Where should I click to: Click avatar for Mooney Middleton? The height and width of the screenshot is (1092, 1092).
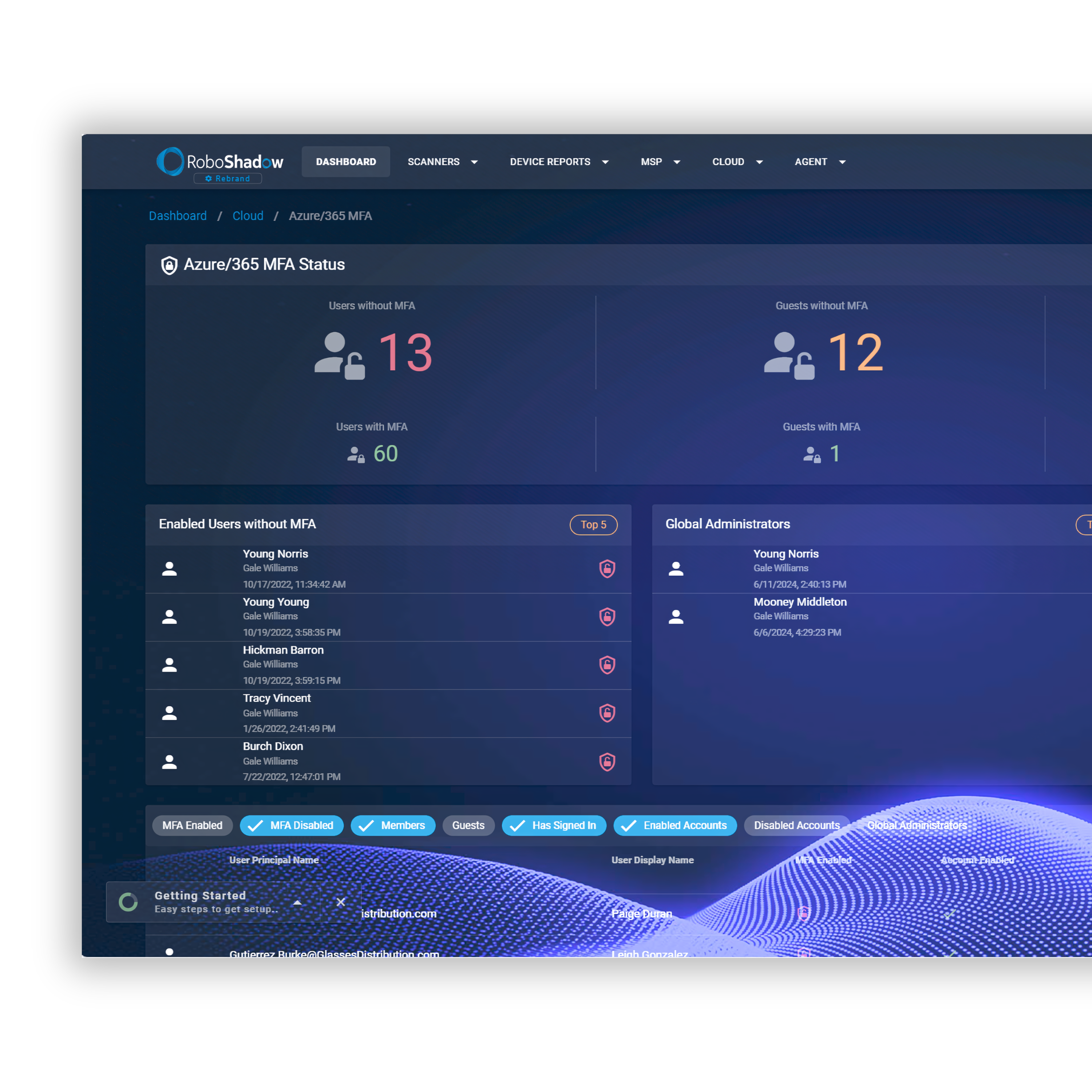[676, 617]
